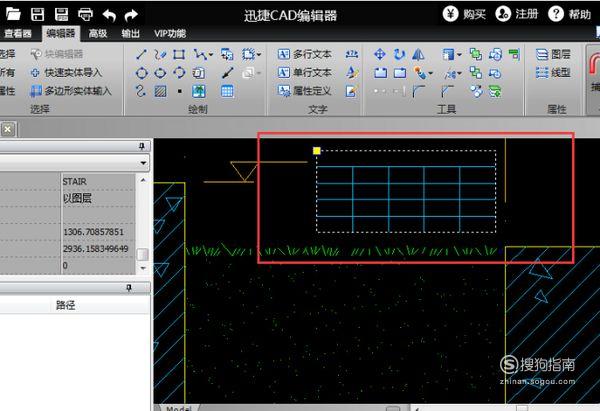Print the drawing with the printer icon
This screenshot has width=600, height=411.
point(85,15)
